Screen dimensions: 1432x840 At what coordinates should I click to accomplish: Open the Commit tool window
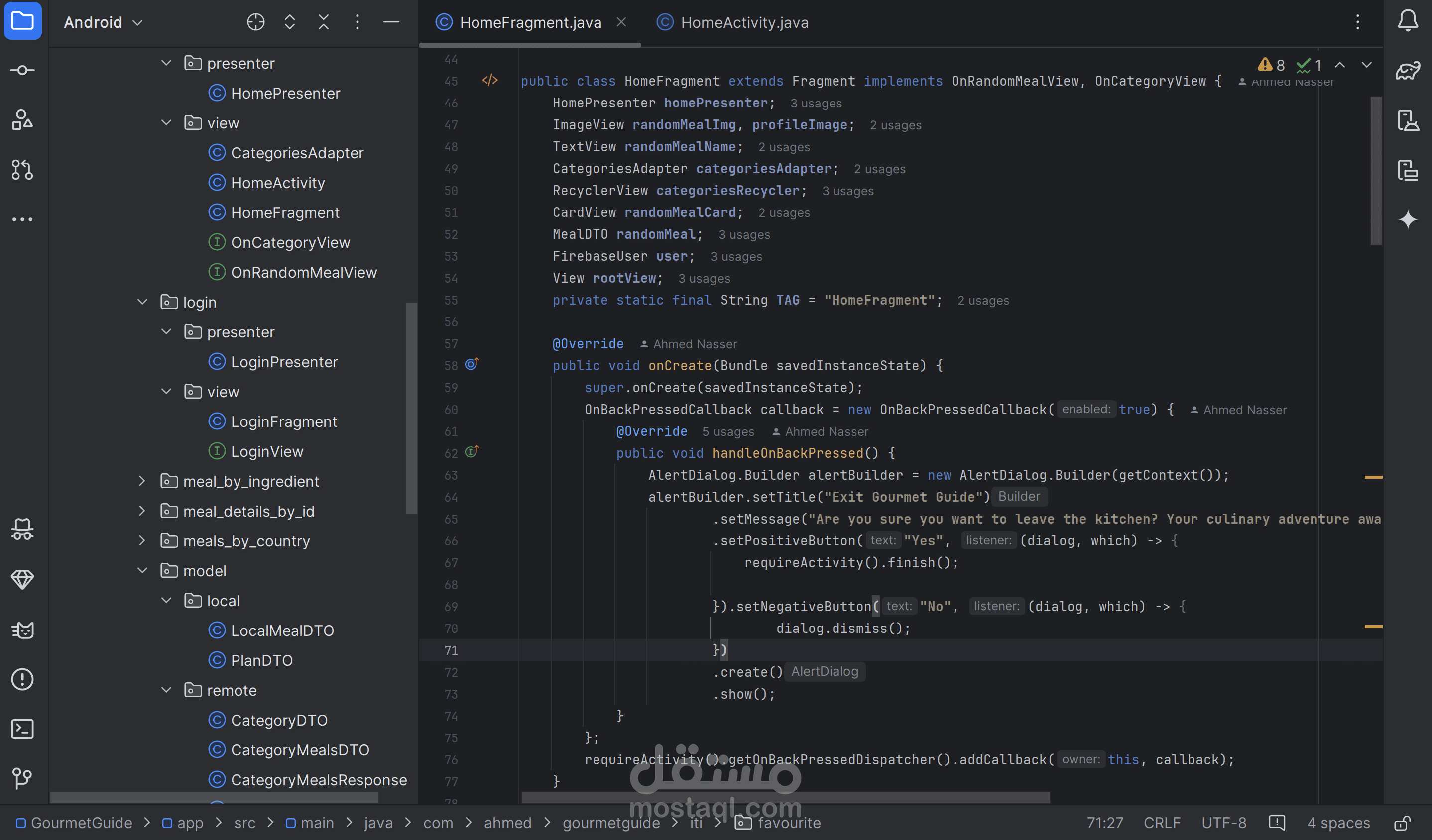(x=22, y=71)
